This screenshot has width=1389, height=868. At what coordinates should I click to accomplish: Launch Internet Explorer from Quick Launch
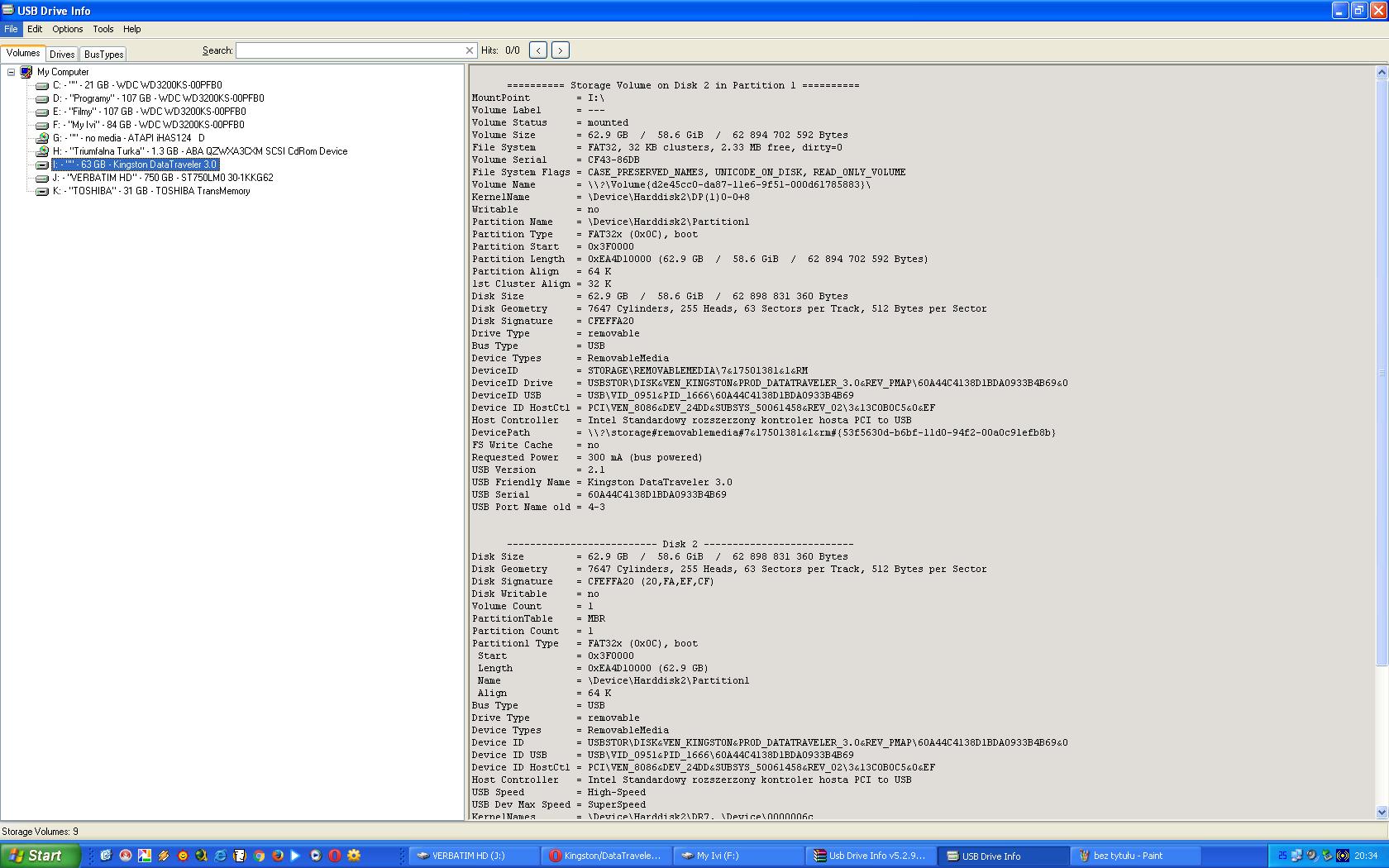coord(221,856)
